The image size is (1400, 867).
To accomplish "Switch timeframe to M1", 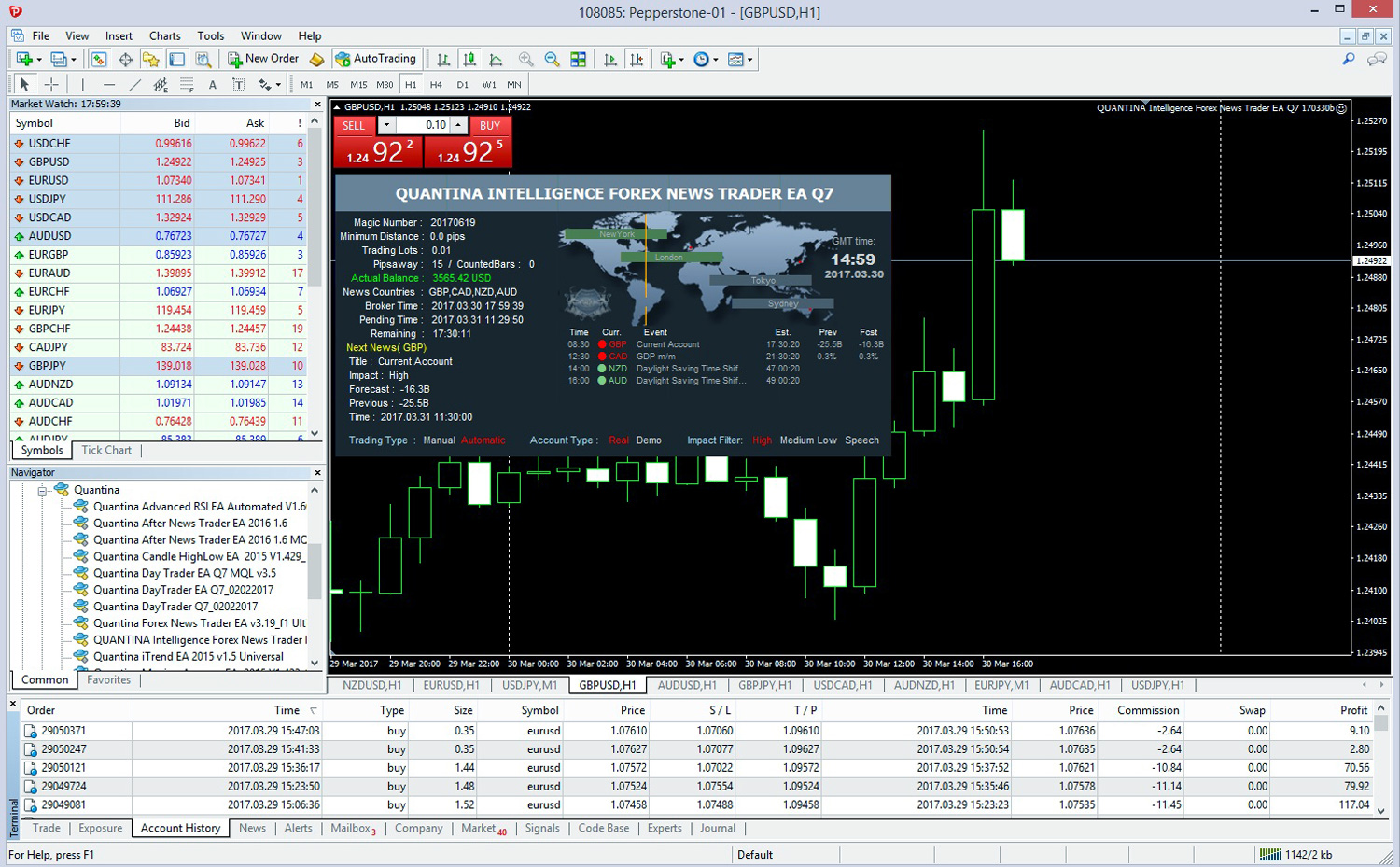I will 306,84.
